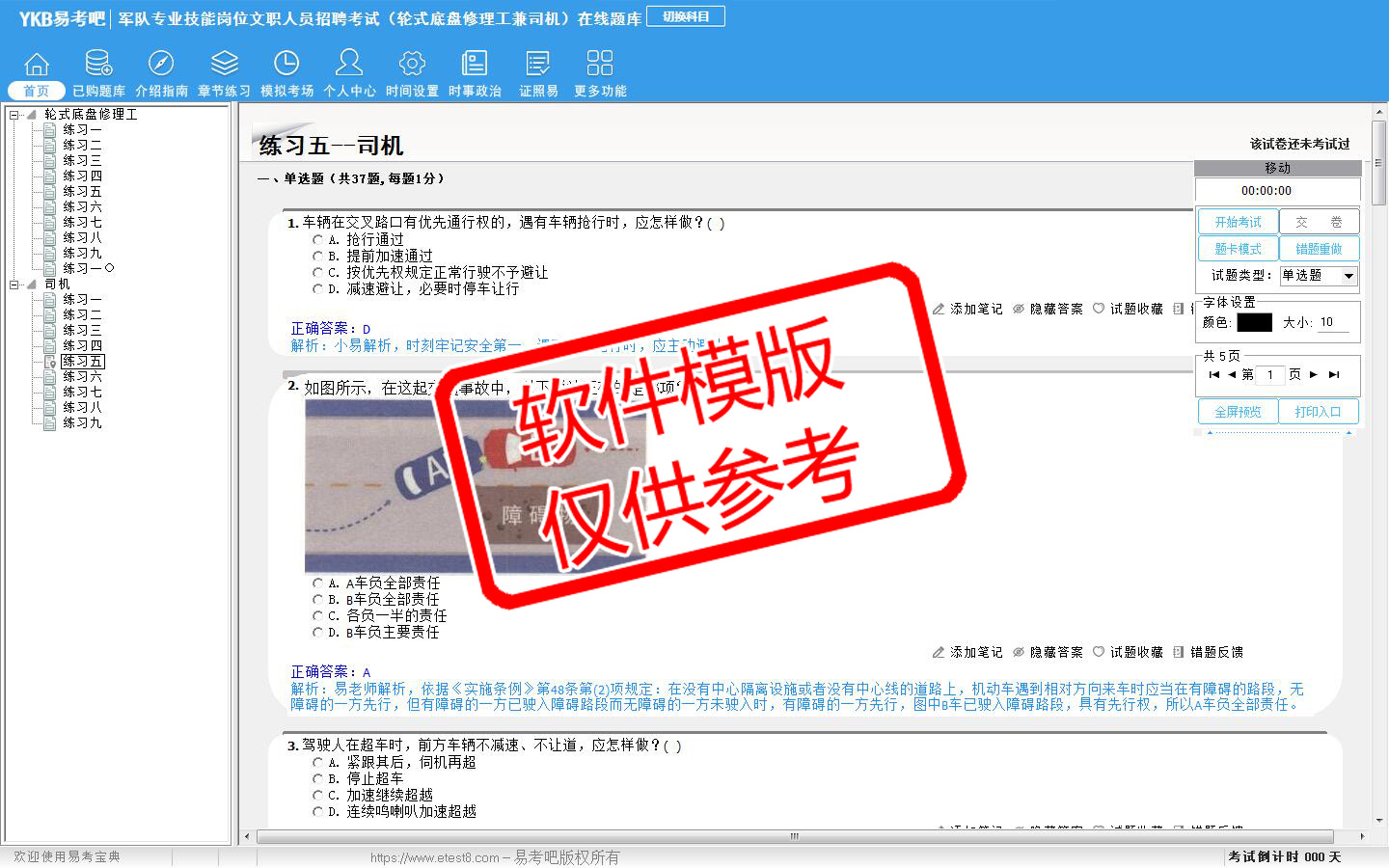
Task: Select 练习五 under 司机
Action: [x=82, y=361]
